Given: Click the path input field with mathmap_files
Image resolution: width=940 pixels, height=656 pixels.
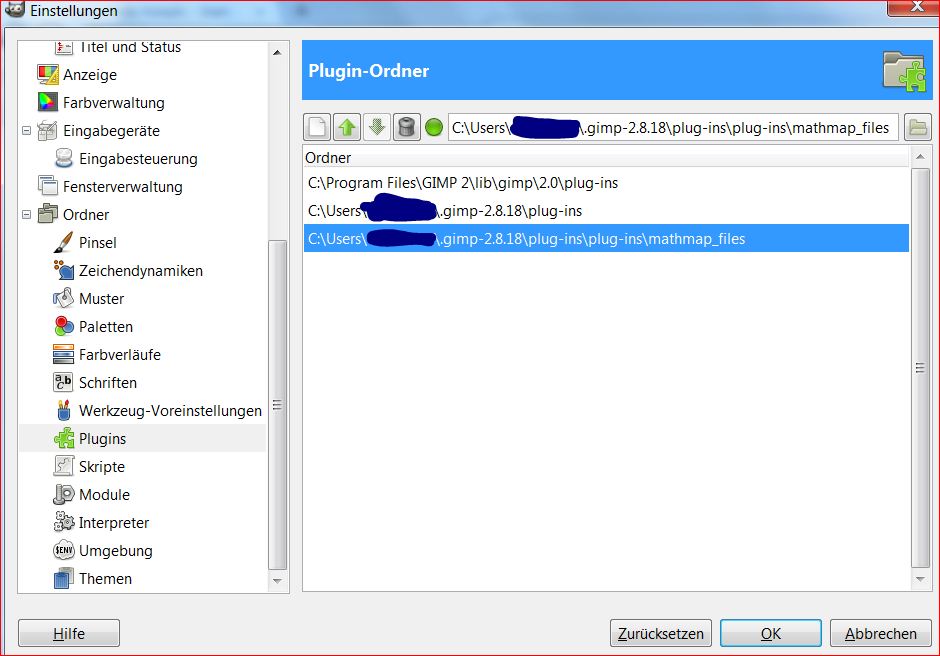Looking at the screenshot, I should pos(673,127).
